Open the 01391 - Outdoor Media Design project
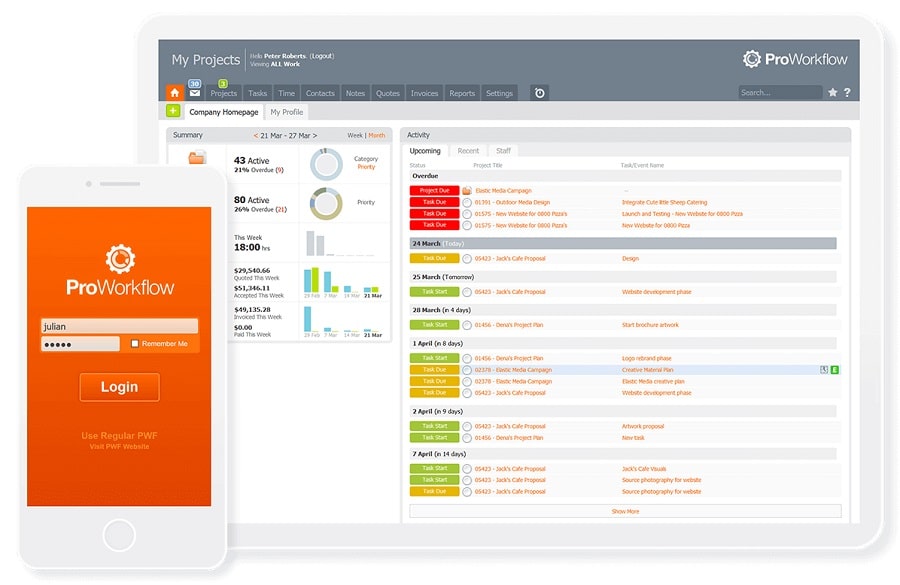Image resolution: width=900 pixels, height=585 pixels. (512, 203)
